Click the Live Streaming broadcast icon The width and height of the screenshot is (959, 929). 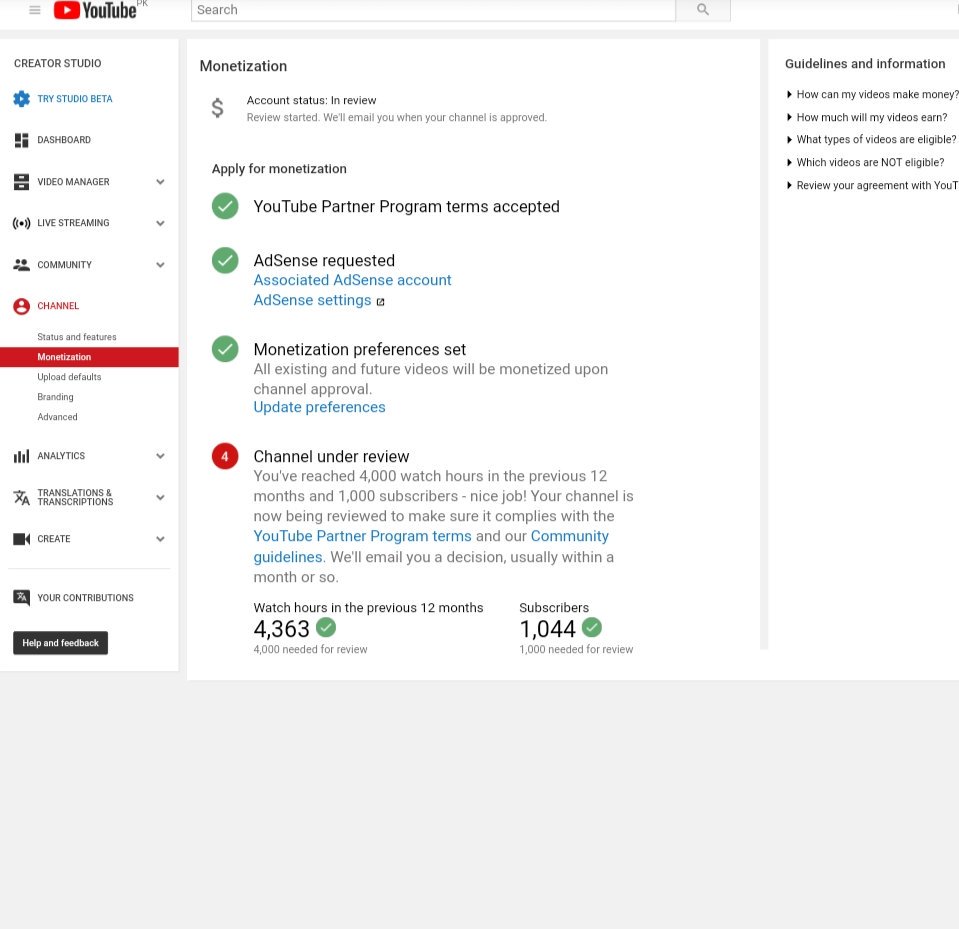21,223
